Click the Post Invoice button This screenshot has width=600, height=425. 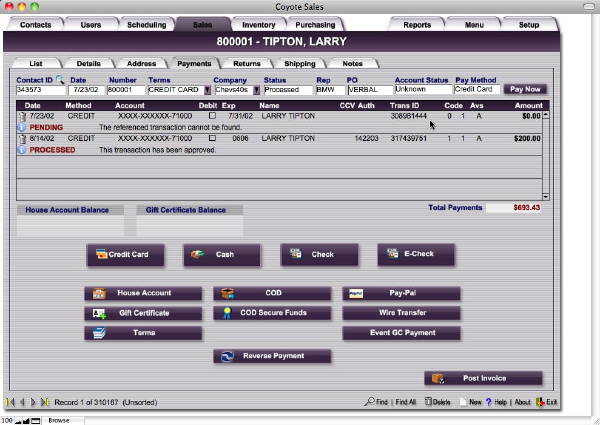pyautogui.click(x=484, y=378)
